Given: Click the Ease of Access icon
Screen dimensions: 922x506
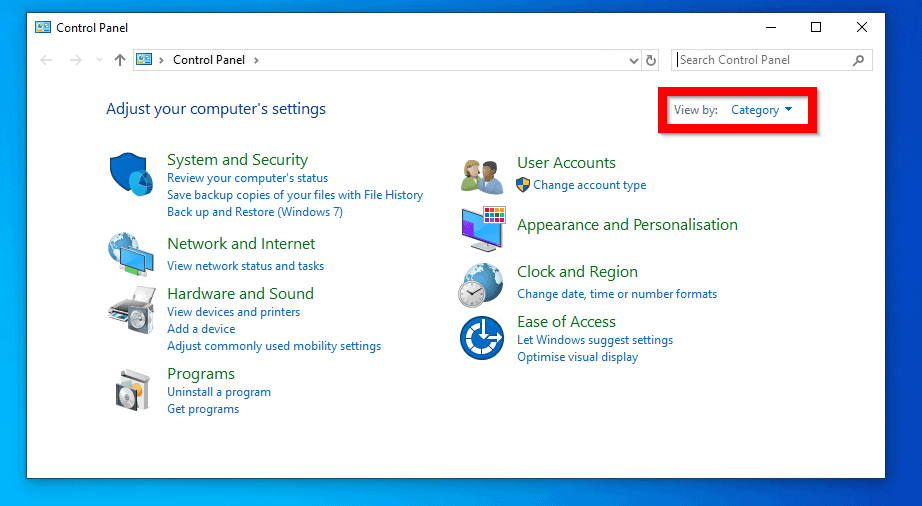Looking at the screenshot, I should 482,339.
